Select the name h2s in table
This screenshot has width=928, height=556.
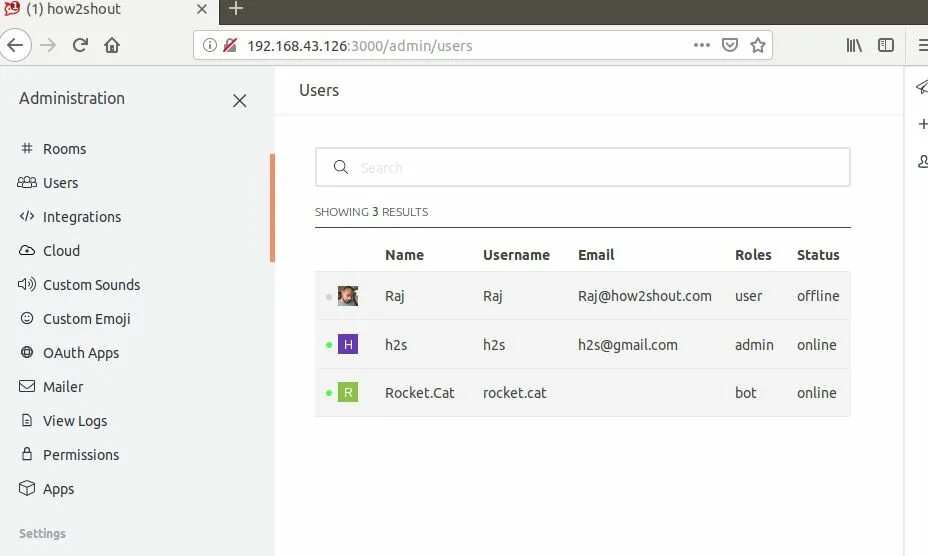coord(396,345)
